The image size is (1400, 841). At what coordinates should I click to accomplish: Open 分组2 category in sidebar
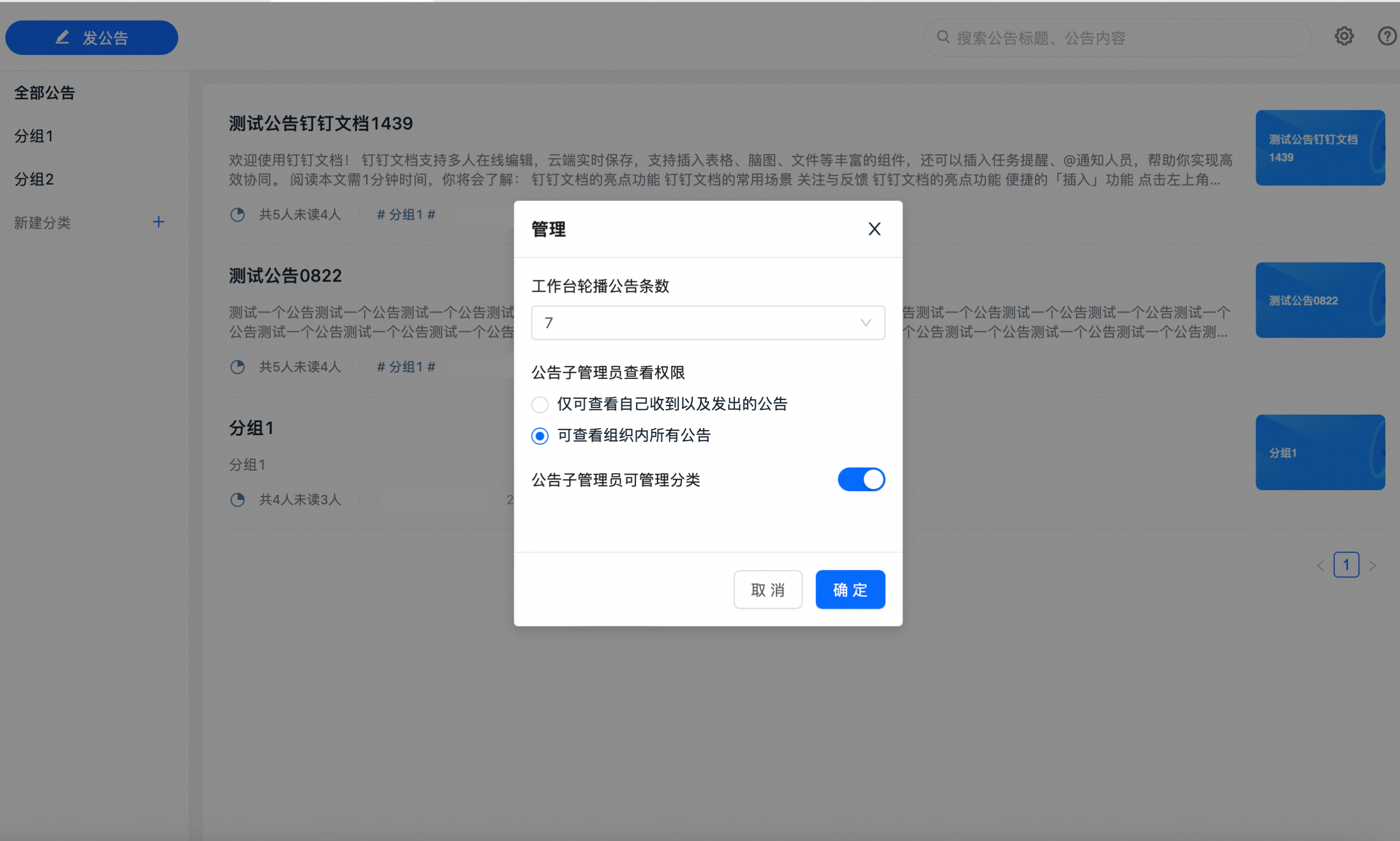(x=34, y=179)
